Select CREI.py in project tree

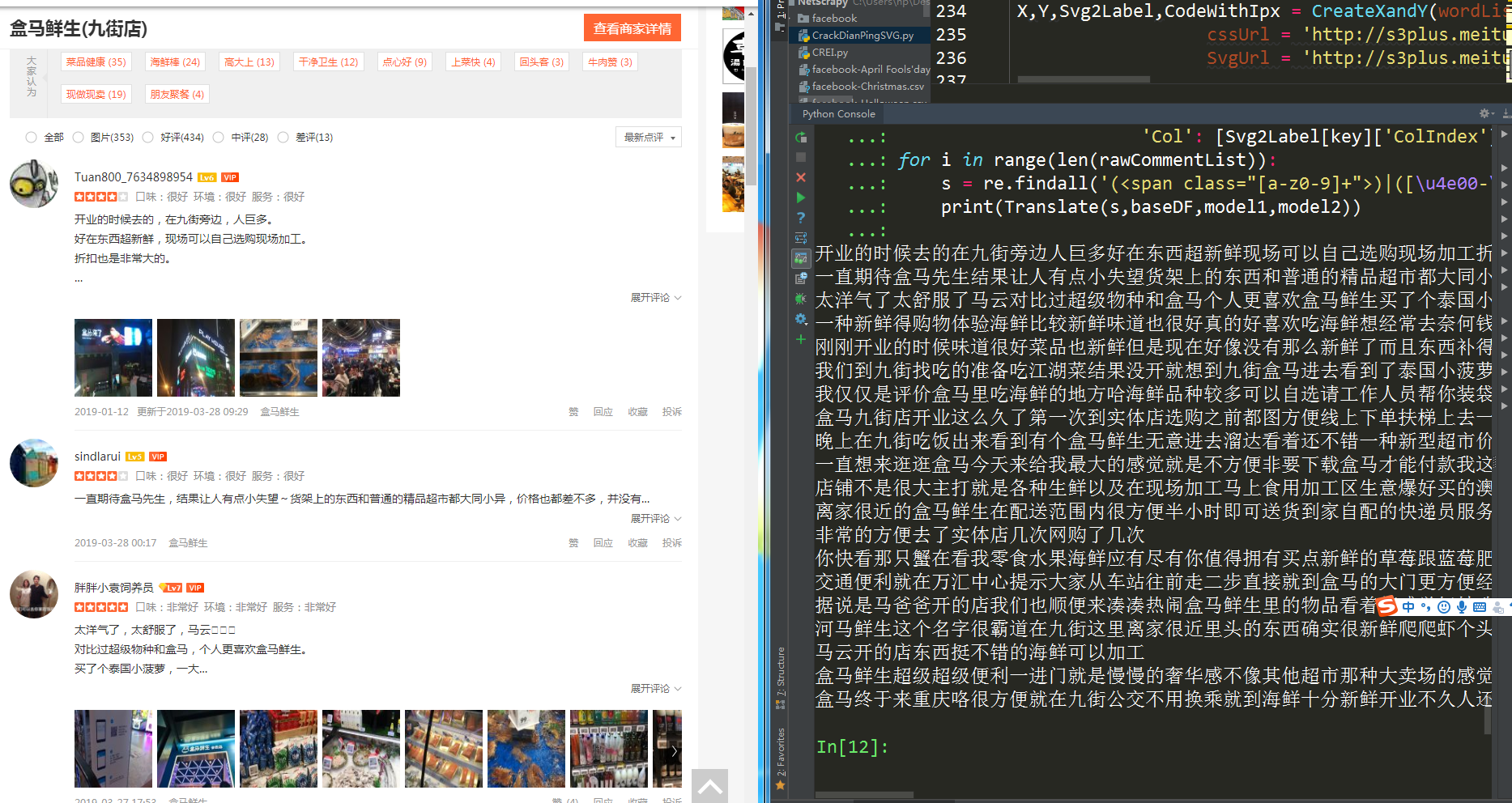coord(829,53)
